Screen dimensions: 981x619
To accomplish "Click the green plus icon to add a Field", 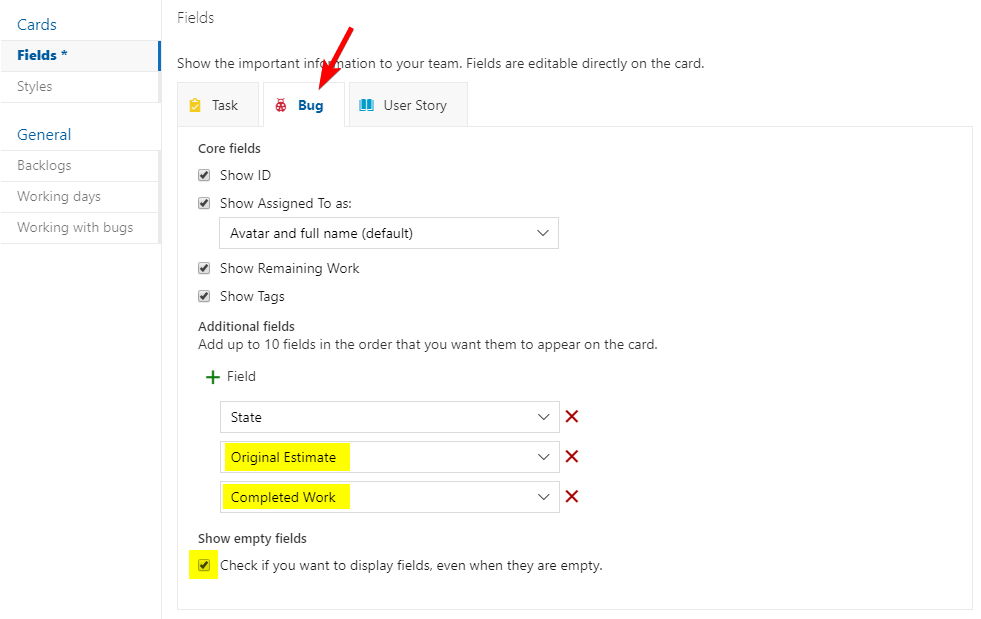I will [211, 376].
